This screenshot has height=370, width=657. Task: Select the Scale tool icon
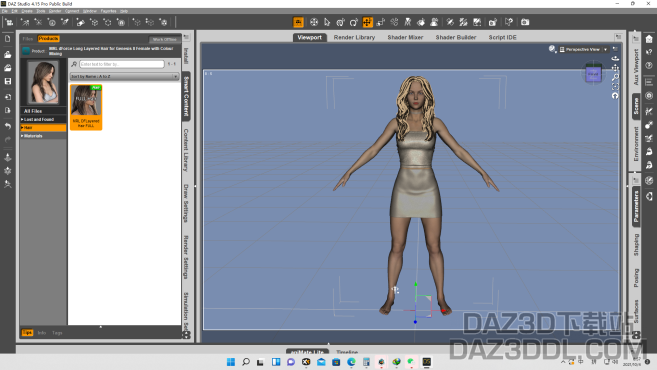coord(380,22)
